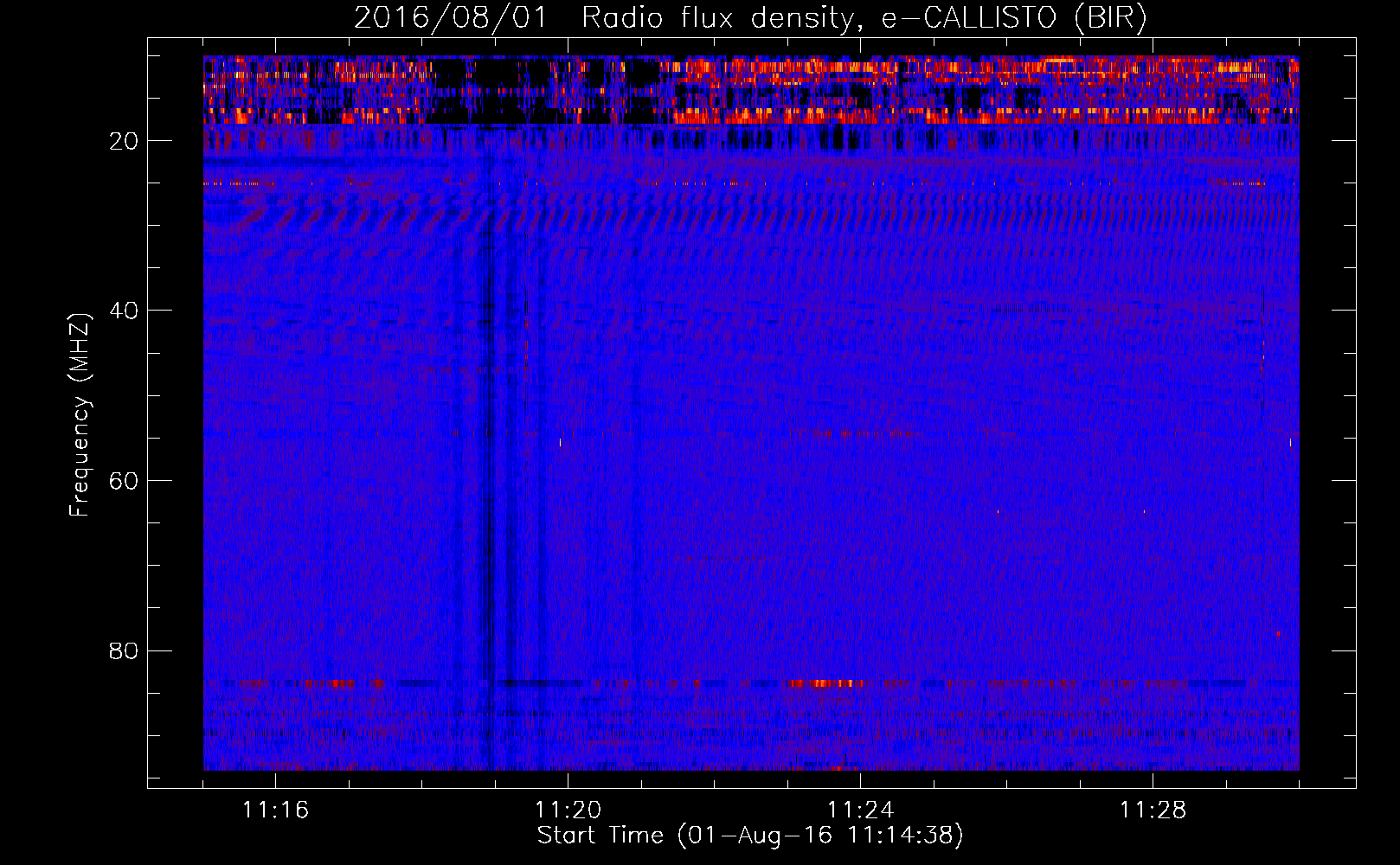Click the '11:24' time tick label
The width and height of the screenshot is (1400, 865).
[860, 811]
